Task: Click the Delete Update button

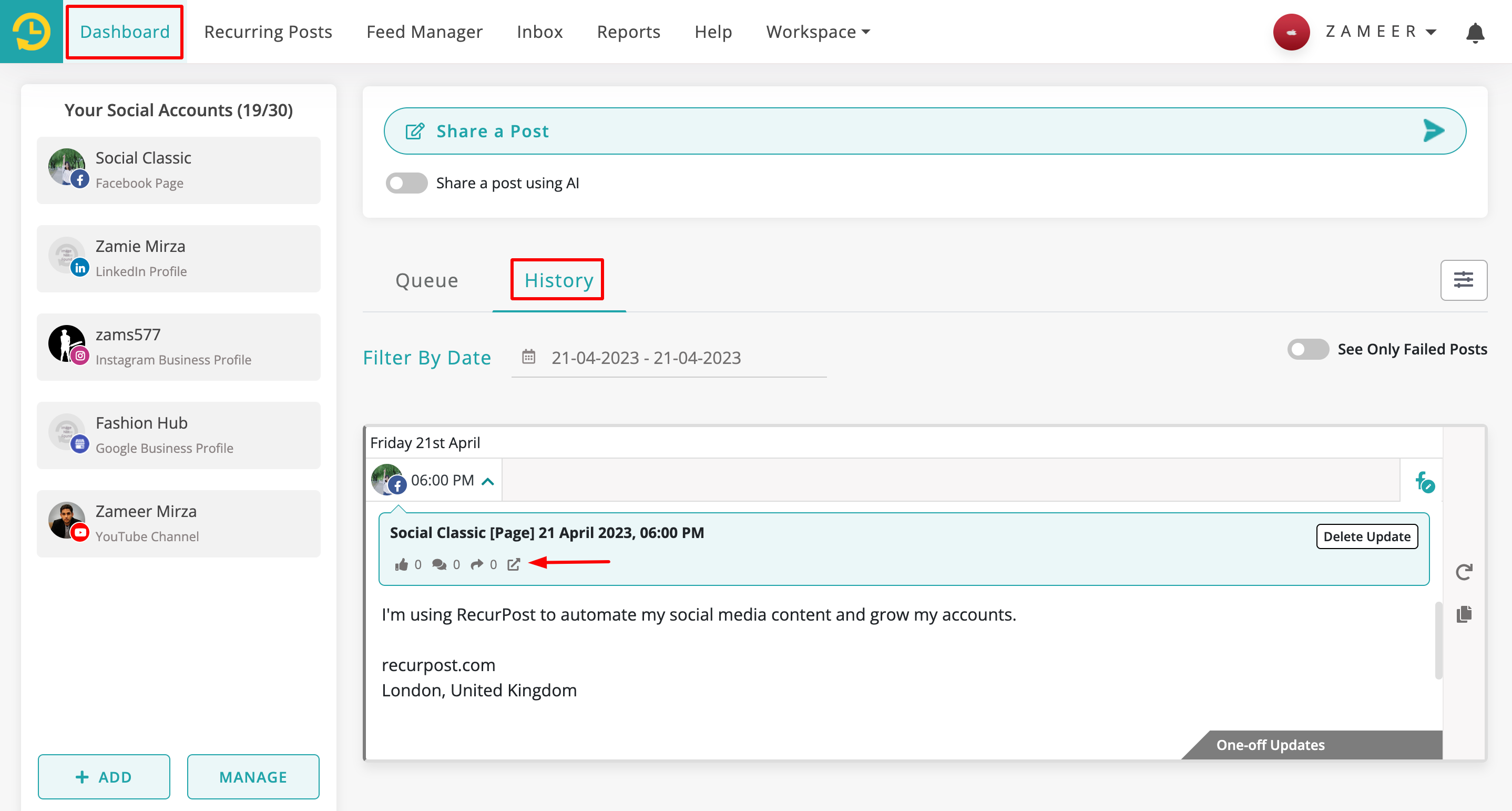Action: coord(1366,536)
